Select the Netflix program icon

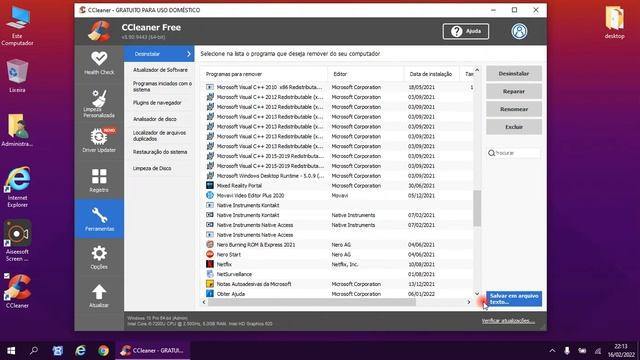[210, 264]
